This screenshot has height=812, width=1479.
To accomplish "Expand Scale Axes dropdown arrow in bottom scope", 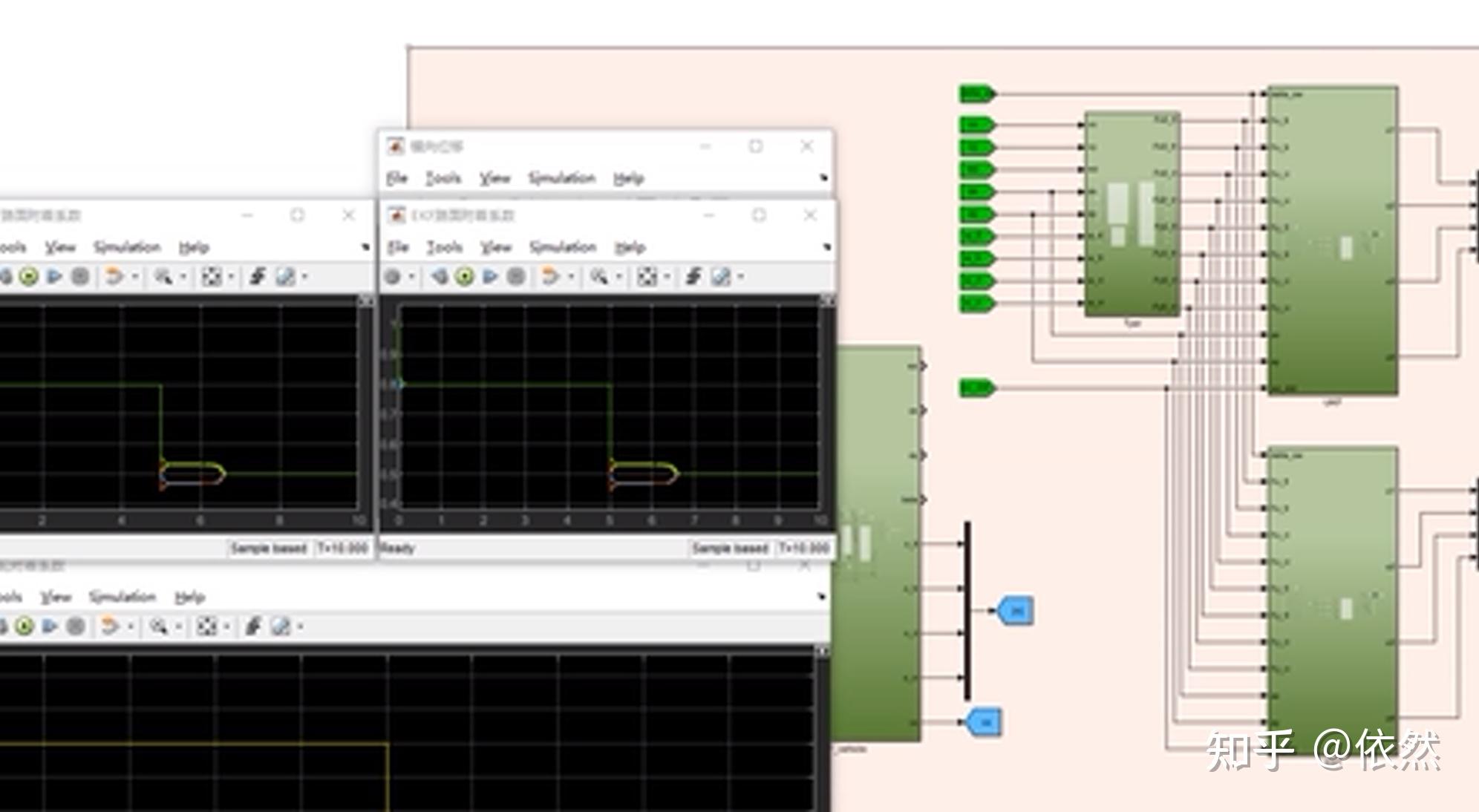I will point(226,627).
